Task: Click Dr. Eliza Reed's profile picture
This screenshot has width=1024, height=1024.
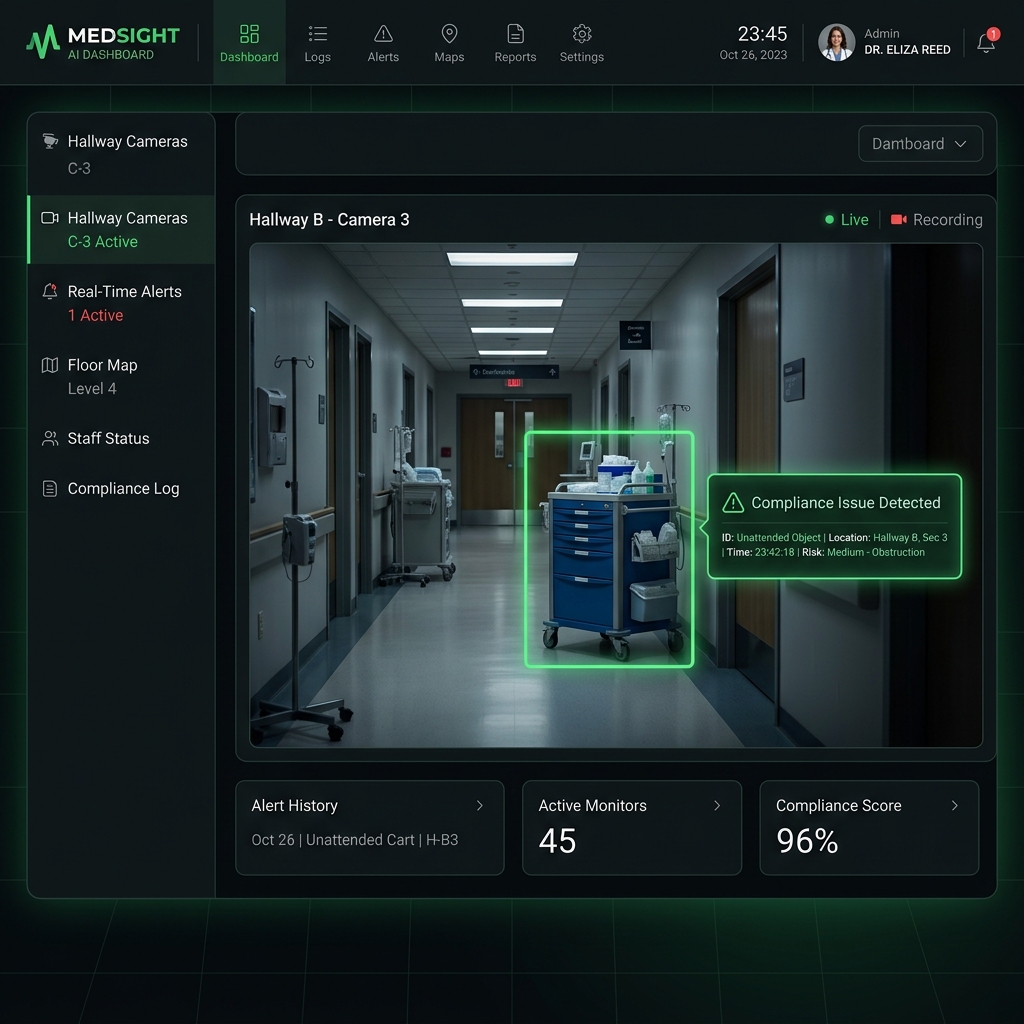Action: pos(836,42)
